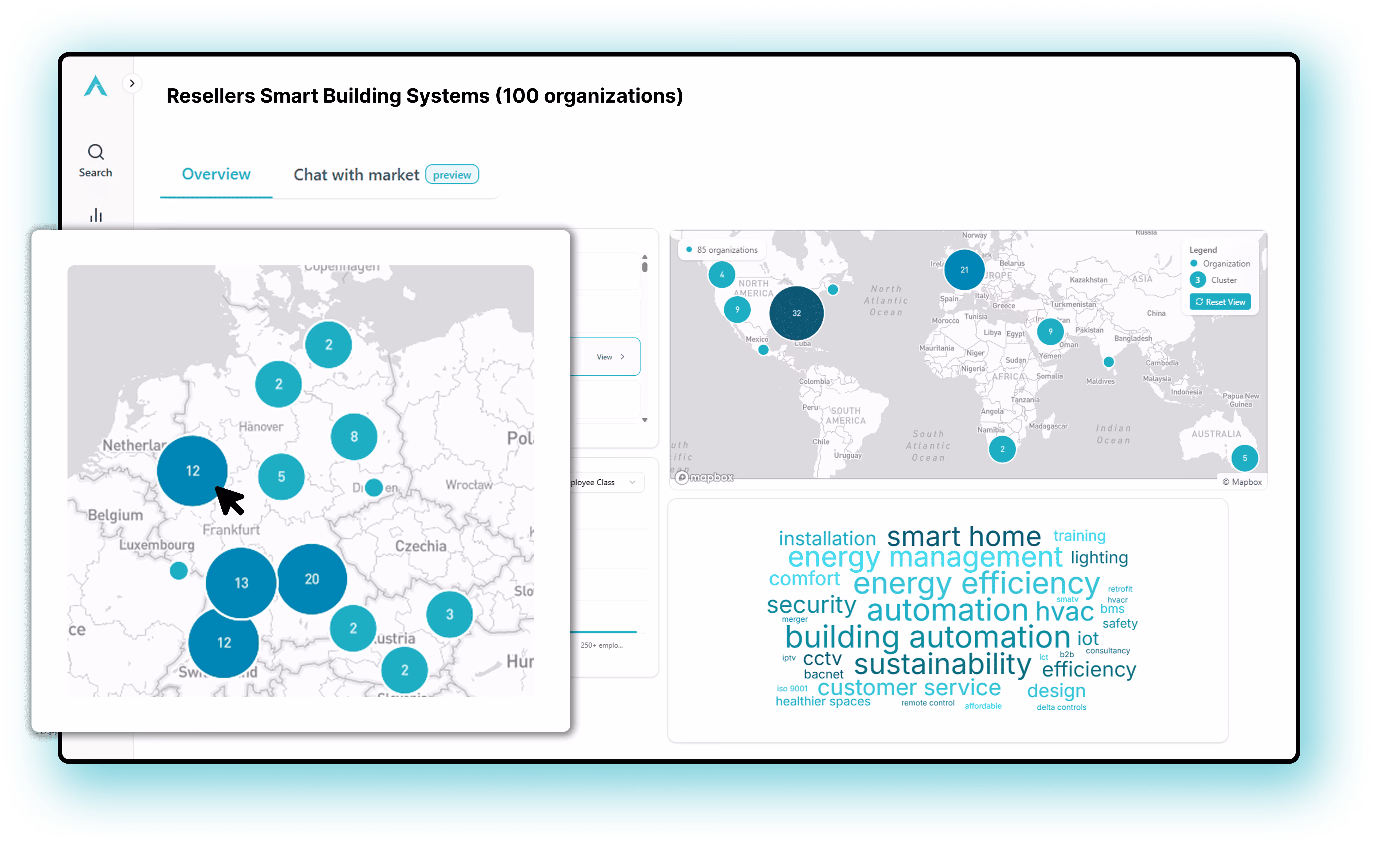
Task: Click 'lighting' in the word cloud
Action: click(x=1099, y=558)
